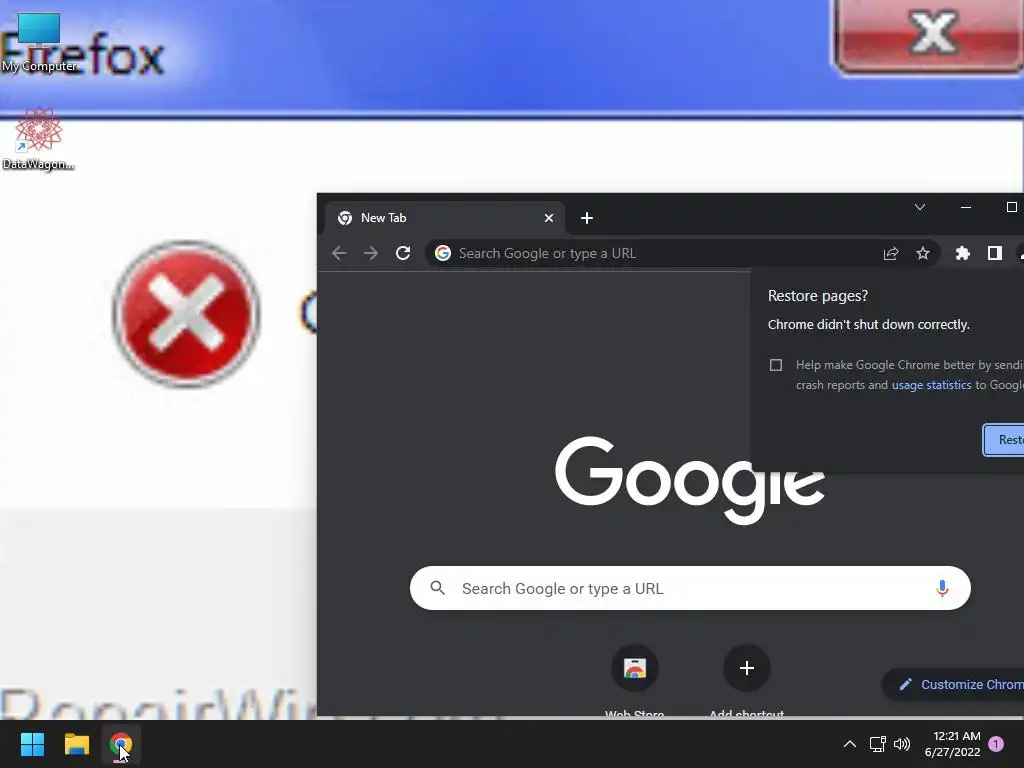Image resolution: width=1024 pixels, height=768 pixels.
Task: Open the network status tray icon
Action: [877, 744]
